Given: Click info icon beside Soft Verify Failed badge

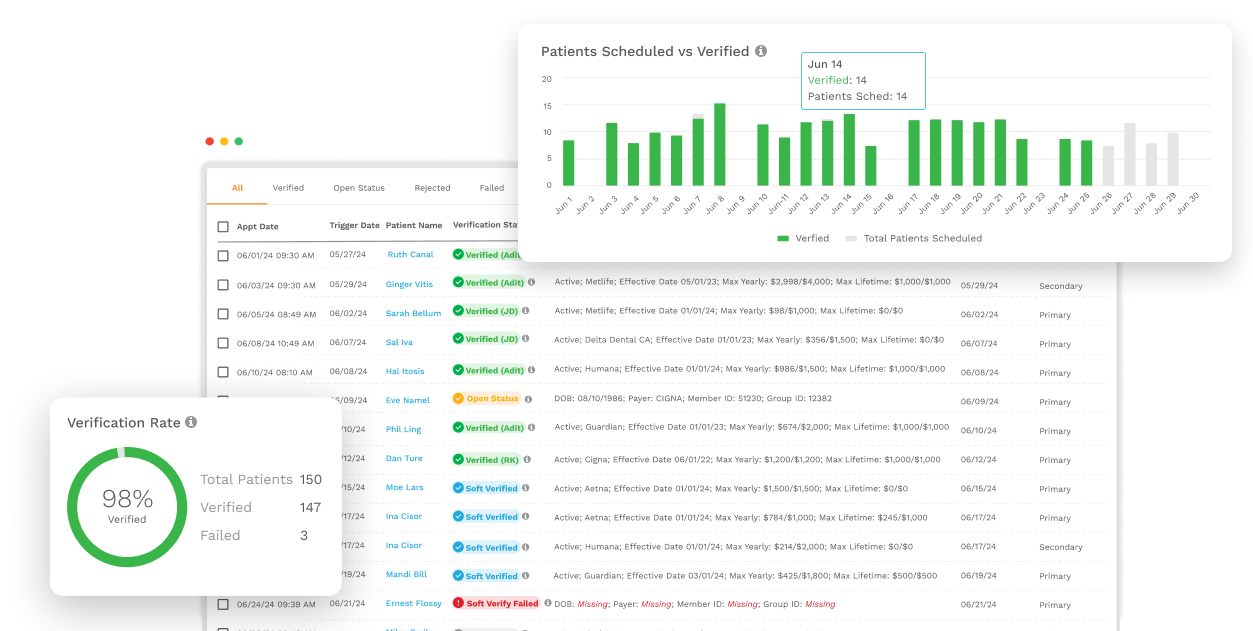Looking at the screenshot, I should (547, 603).
